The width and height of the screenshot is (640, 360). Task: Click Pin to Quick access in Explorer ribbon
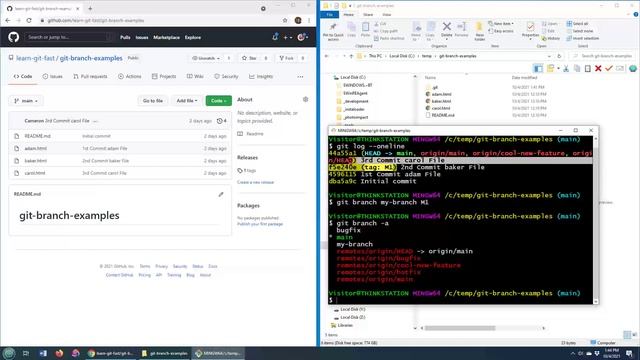tap(333, 31)
